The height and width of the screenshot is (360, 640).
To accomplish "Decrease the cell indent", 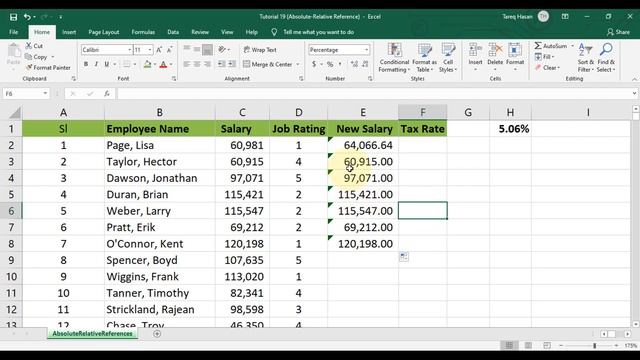I will 222,64.
